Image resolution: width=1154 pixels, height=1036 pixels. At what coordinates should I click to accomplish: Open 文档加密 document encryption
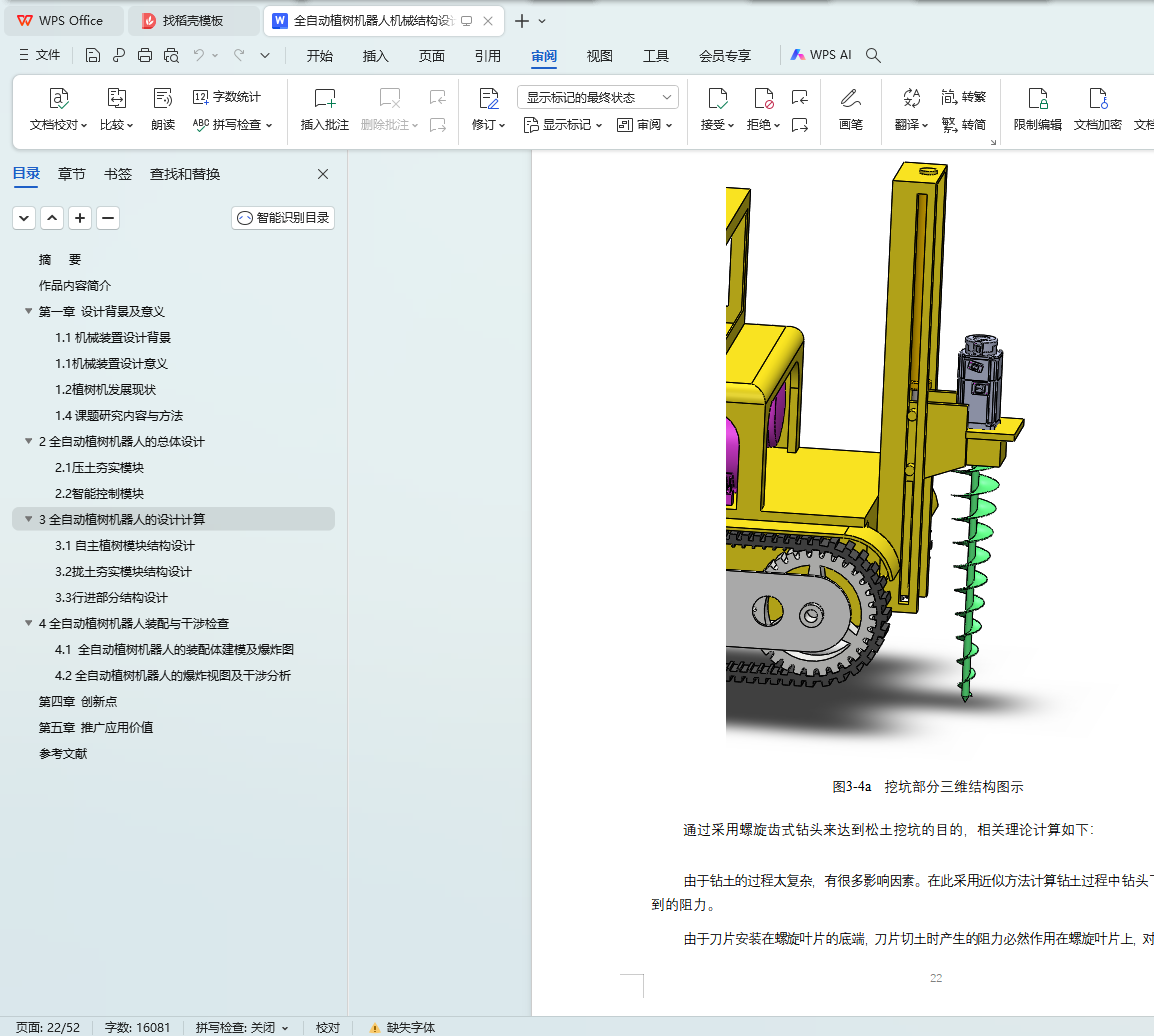pyautogui.click(x=1097, y=109)
